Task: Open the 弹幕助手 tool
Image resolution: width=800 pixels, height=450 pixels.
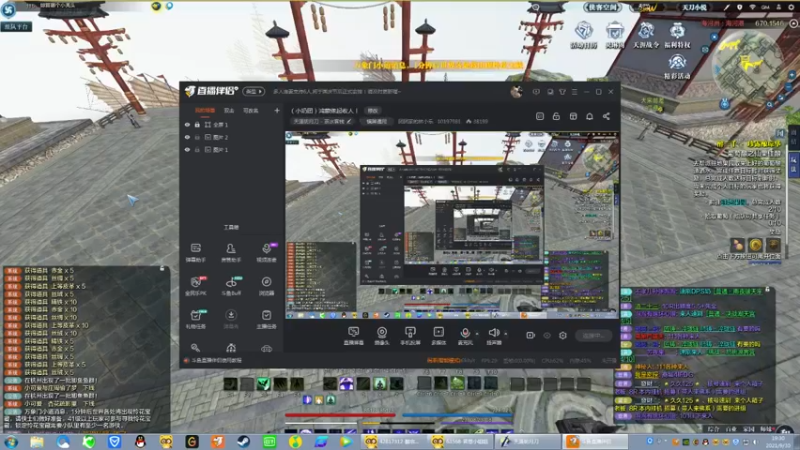Action: [196, 253]
